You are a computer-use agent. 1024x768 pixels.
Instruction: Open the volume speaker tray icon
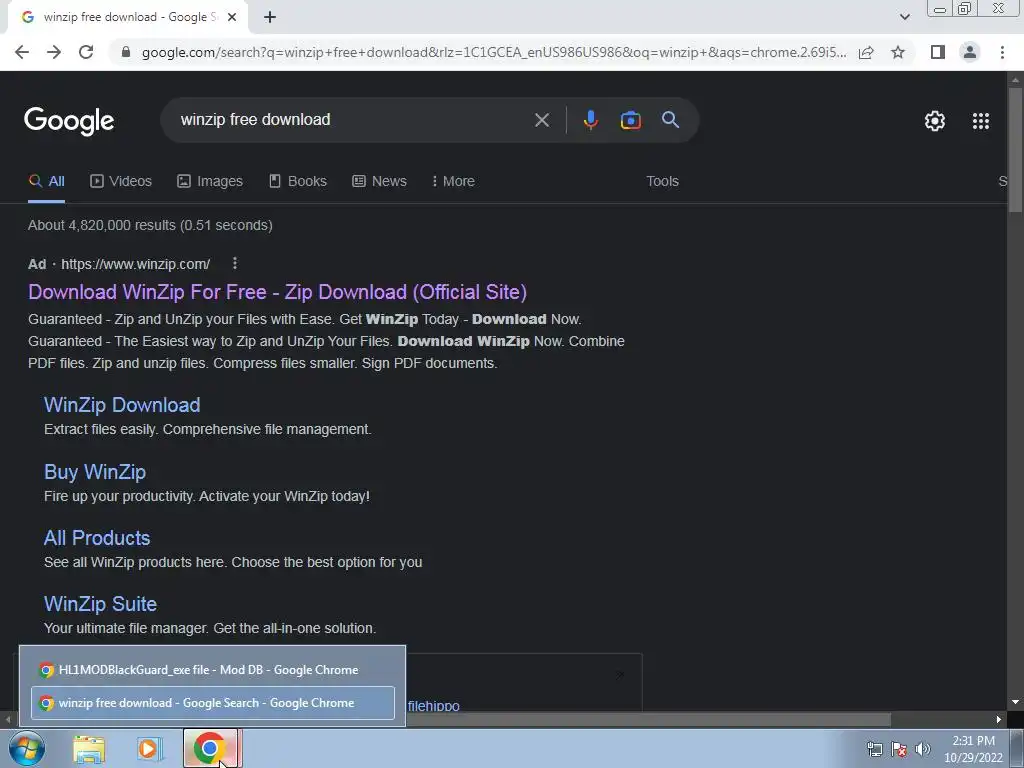click(922, 749)
